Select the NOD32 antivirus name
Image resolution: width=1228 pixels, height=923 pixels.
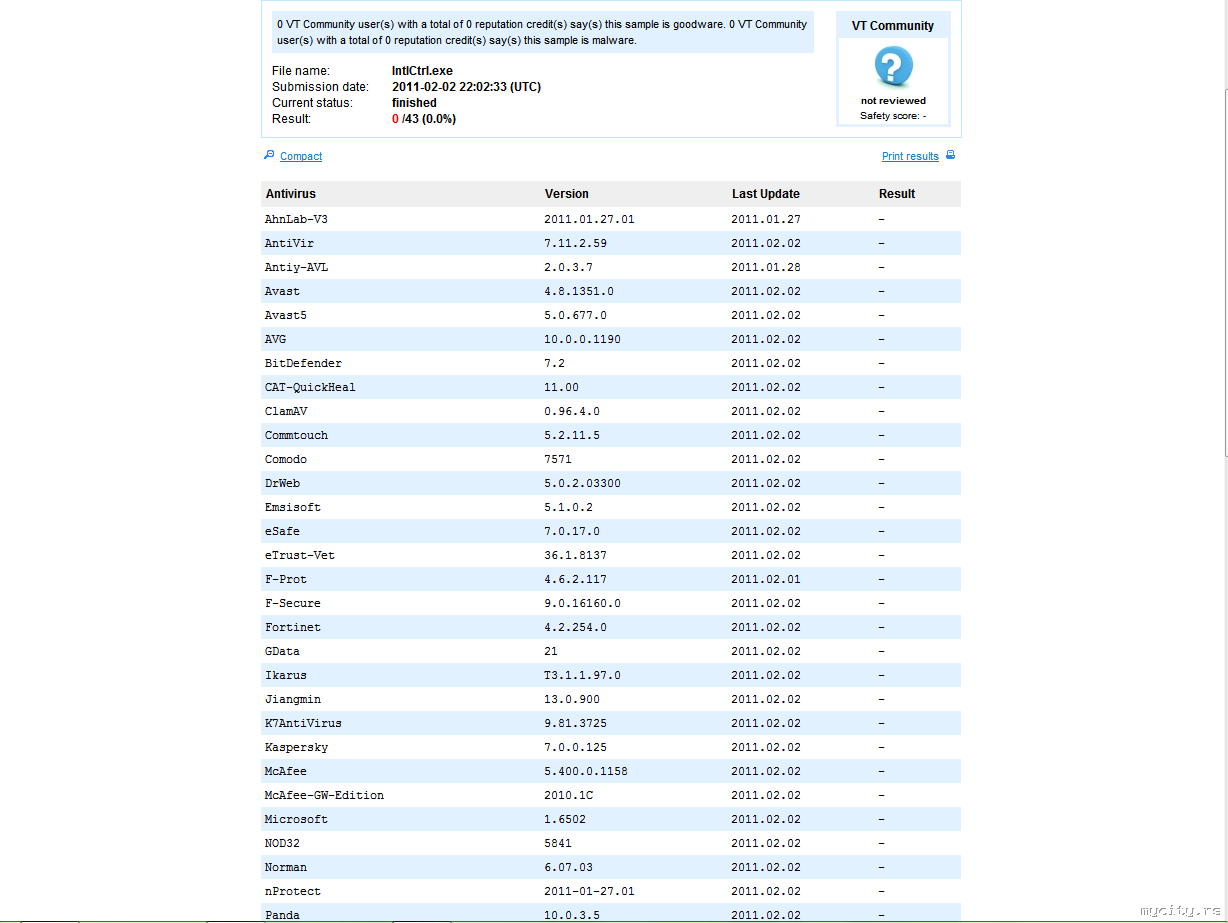[x=282, y=843]
